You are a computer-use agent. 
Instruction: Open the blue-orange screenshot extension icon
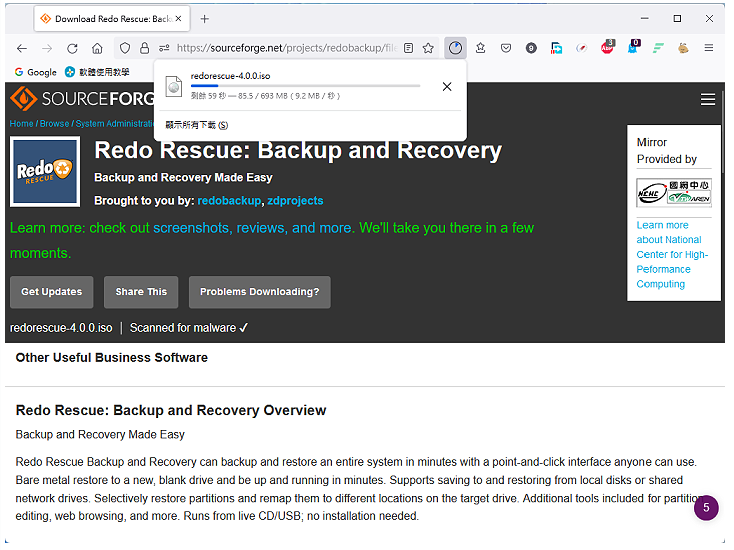(556, 48)
